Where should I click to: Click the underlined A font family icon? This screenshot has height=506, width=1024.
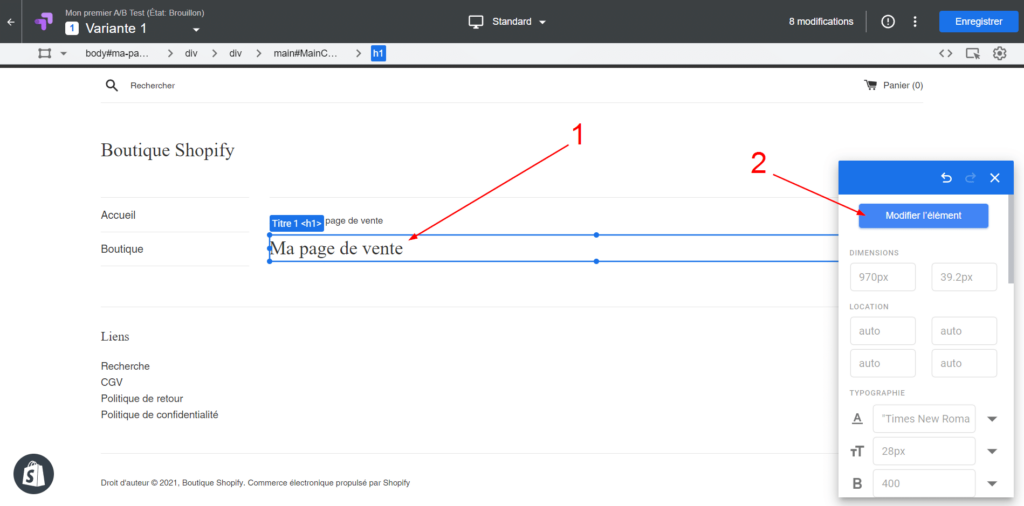(x=857, y=419)
